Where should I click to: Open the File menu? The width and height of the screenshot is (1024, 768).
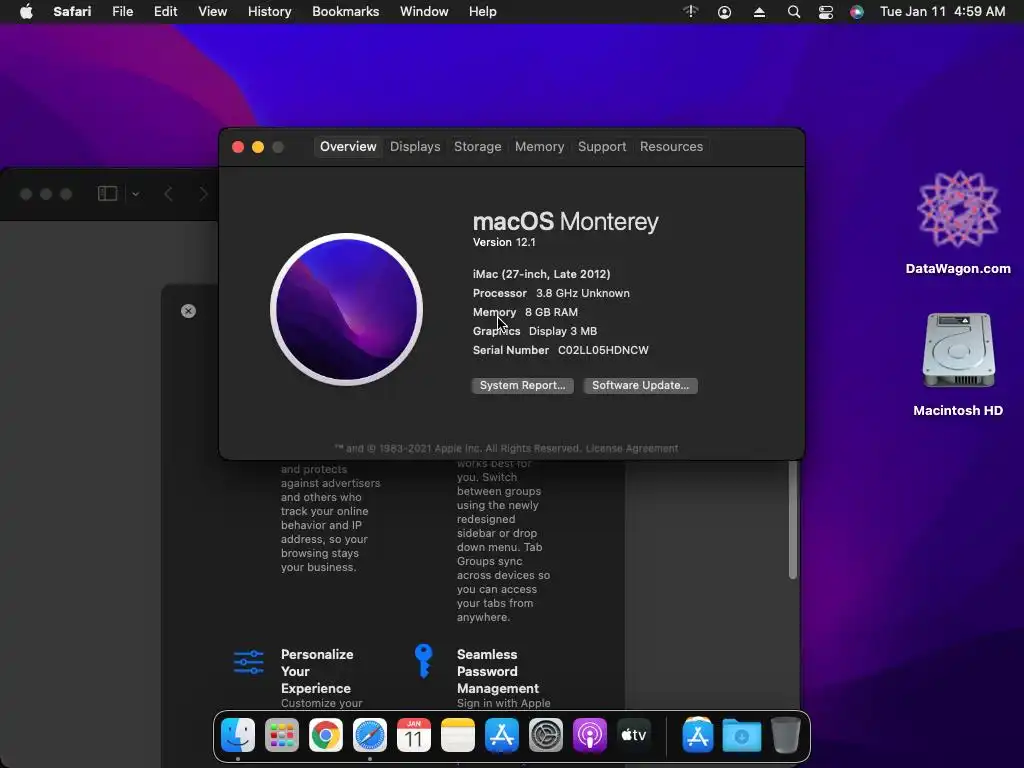coord(122,12)
